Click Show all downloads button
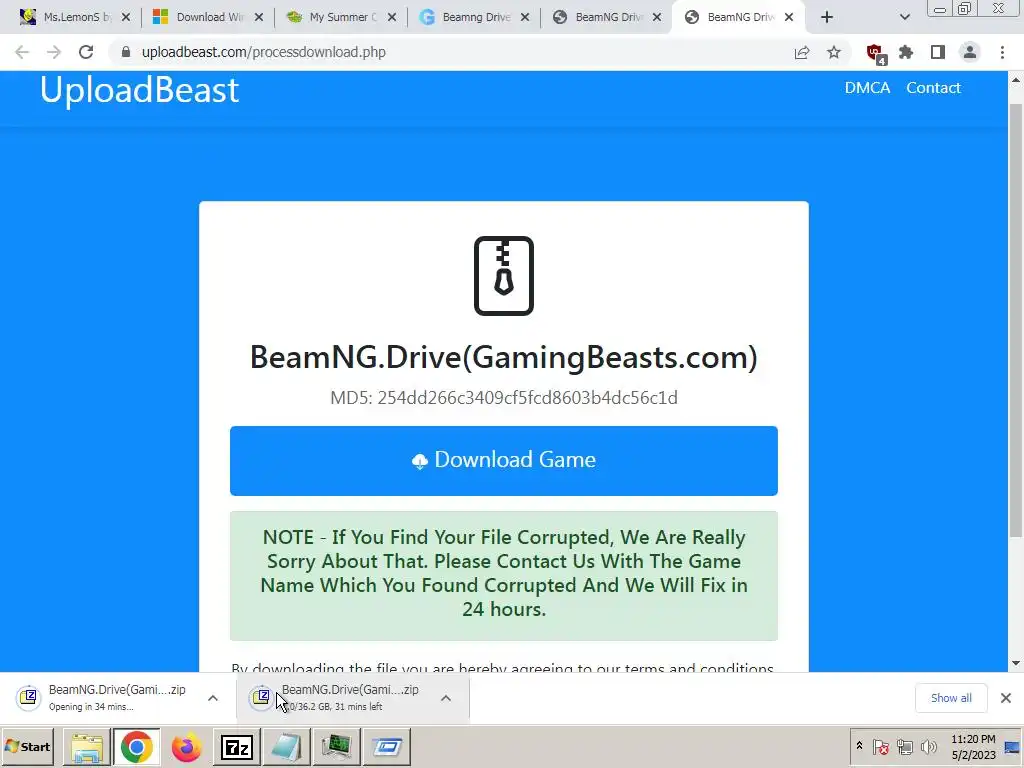The image size is (1024, 768). (951, 698)
